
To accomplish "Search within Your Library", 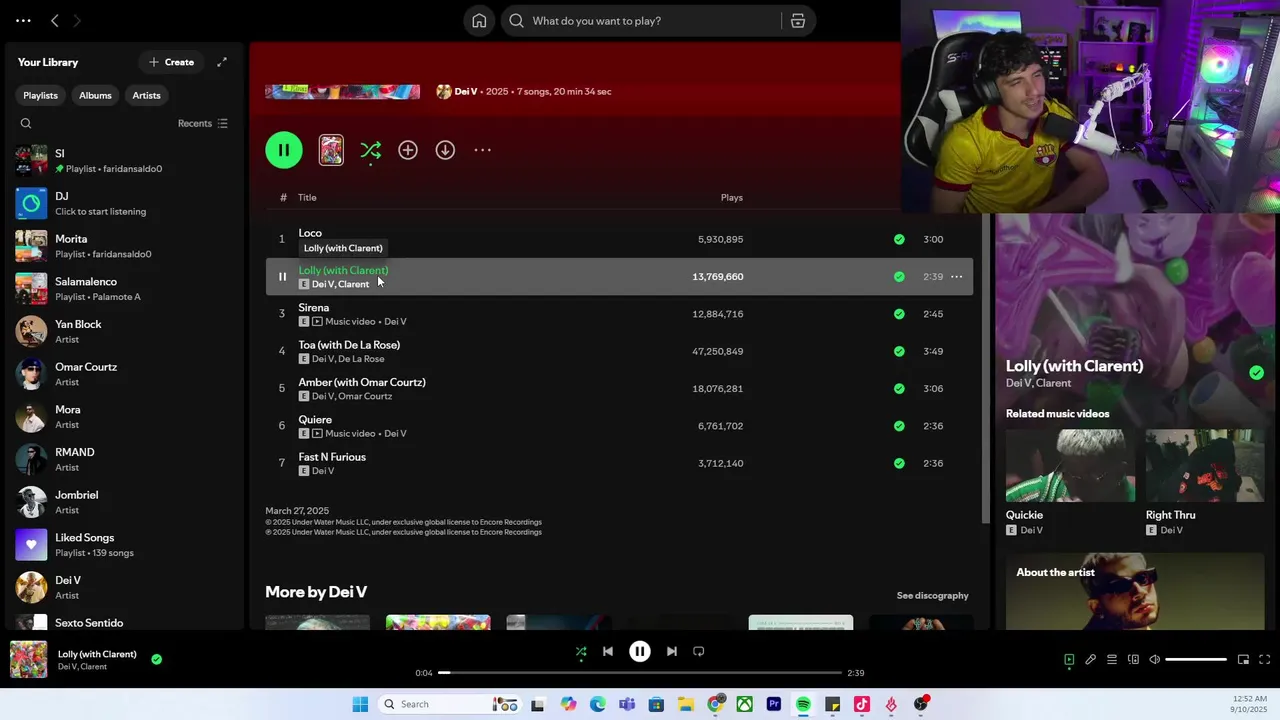I will click(26, 124).
